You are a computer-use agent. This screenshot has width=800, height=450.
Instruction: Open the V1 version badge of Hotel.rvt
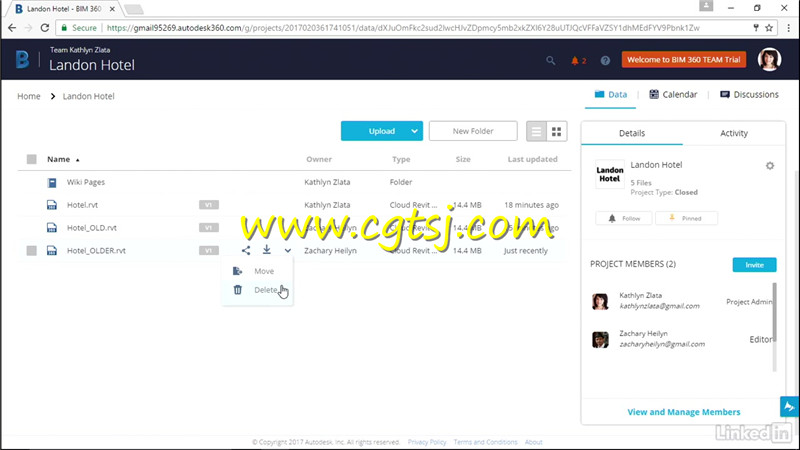tap(209, 205)
